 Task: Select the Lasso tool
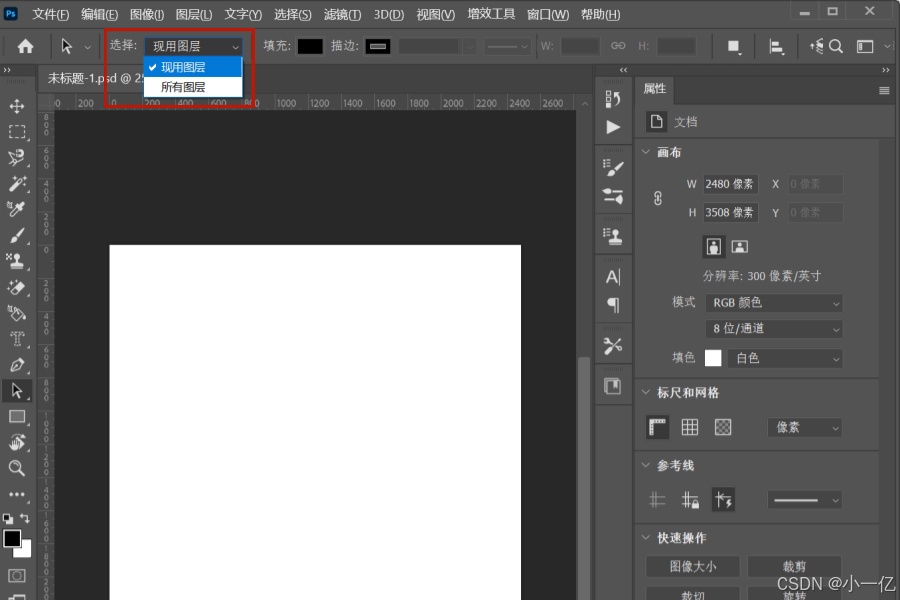(x=17, y=158)
